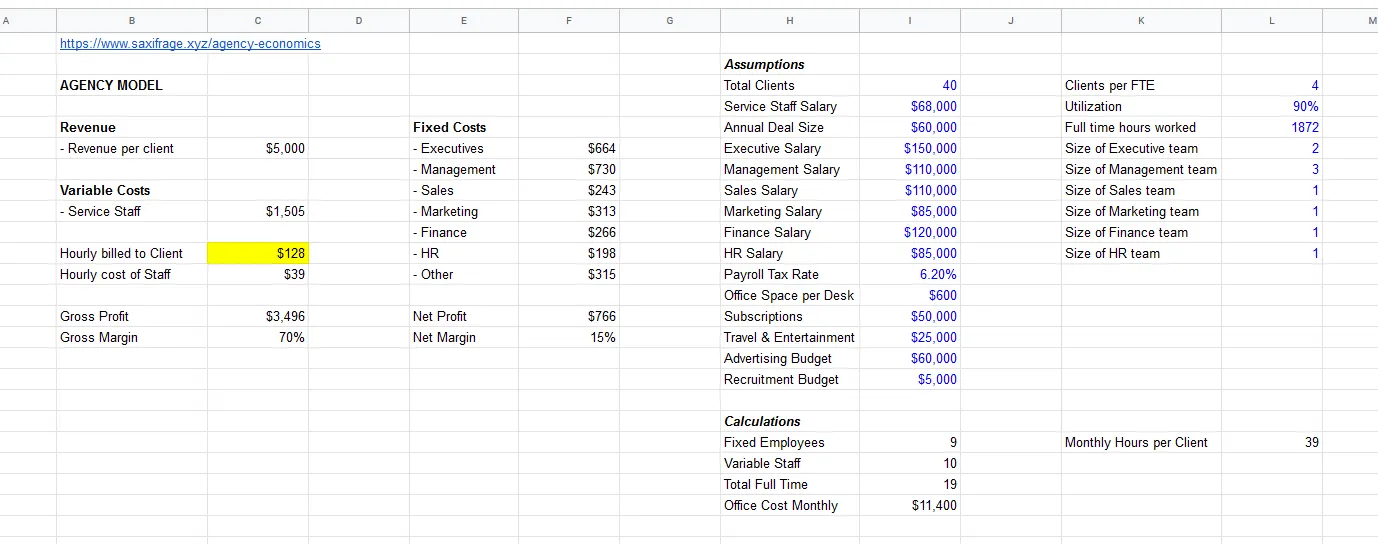Select the Marketing fixed cost $313
This screenshot has width=1378, height=544.
[569, 212]
